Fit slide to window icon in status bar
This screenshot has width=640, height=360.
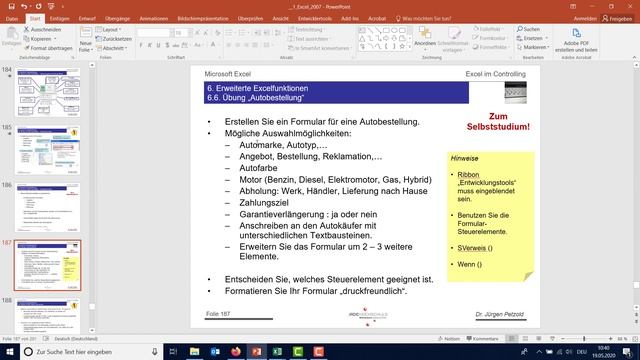635,339
